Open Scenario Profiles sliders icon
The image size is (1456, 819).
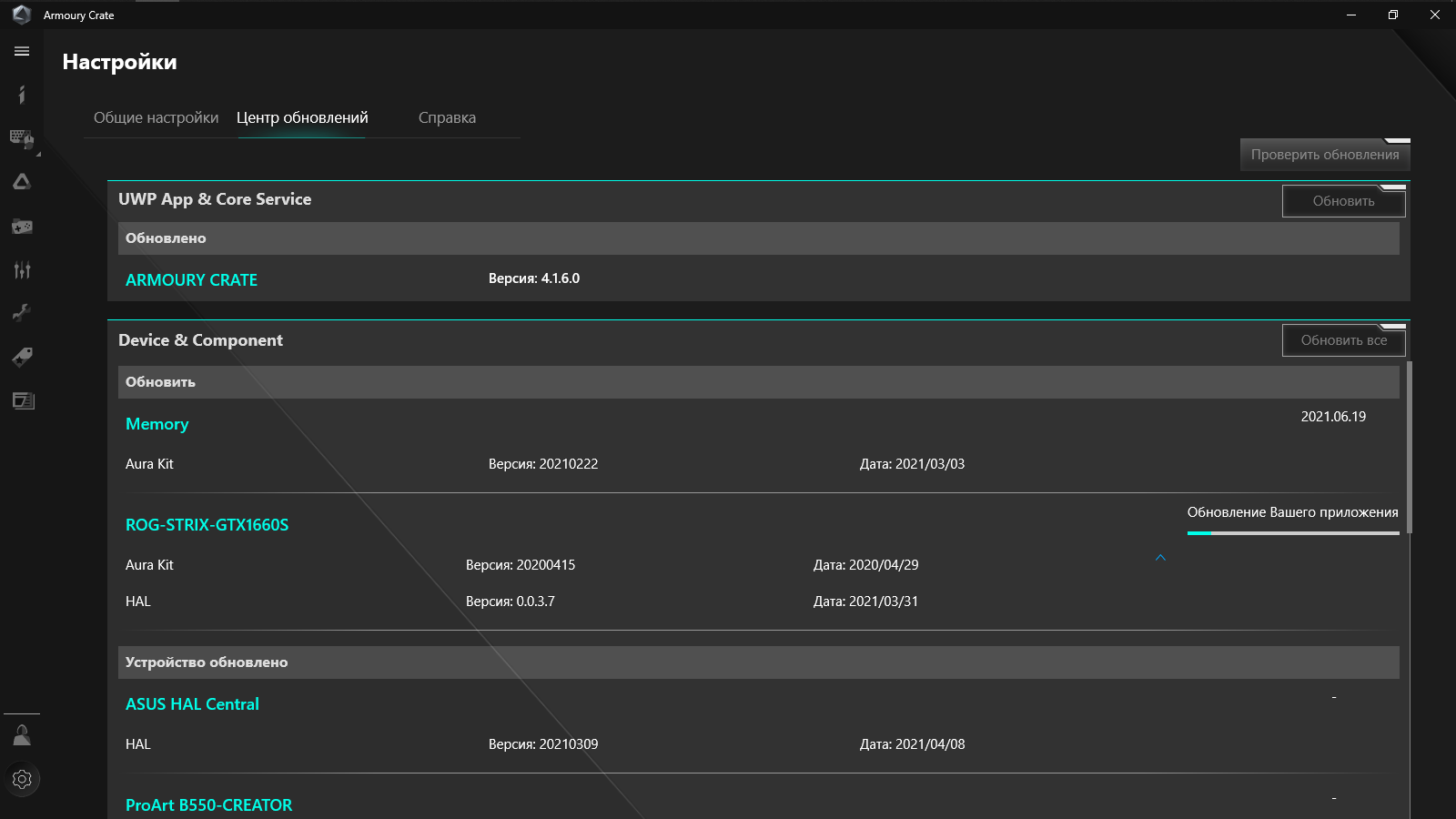click(22, 269)
